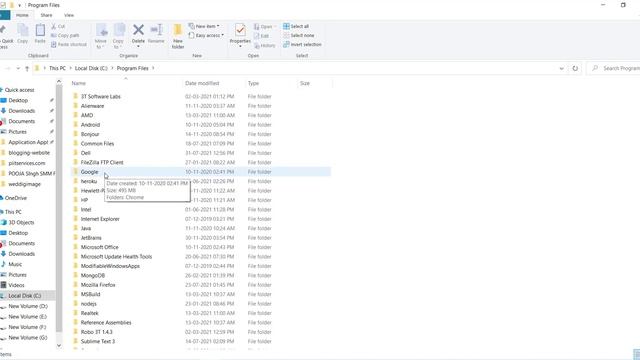
Task: Click the 3D Objects sidebar icon
Action: tap(4, 222)
